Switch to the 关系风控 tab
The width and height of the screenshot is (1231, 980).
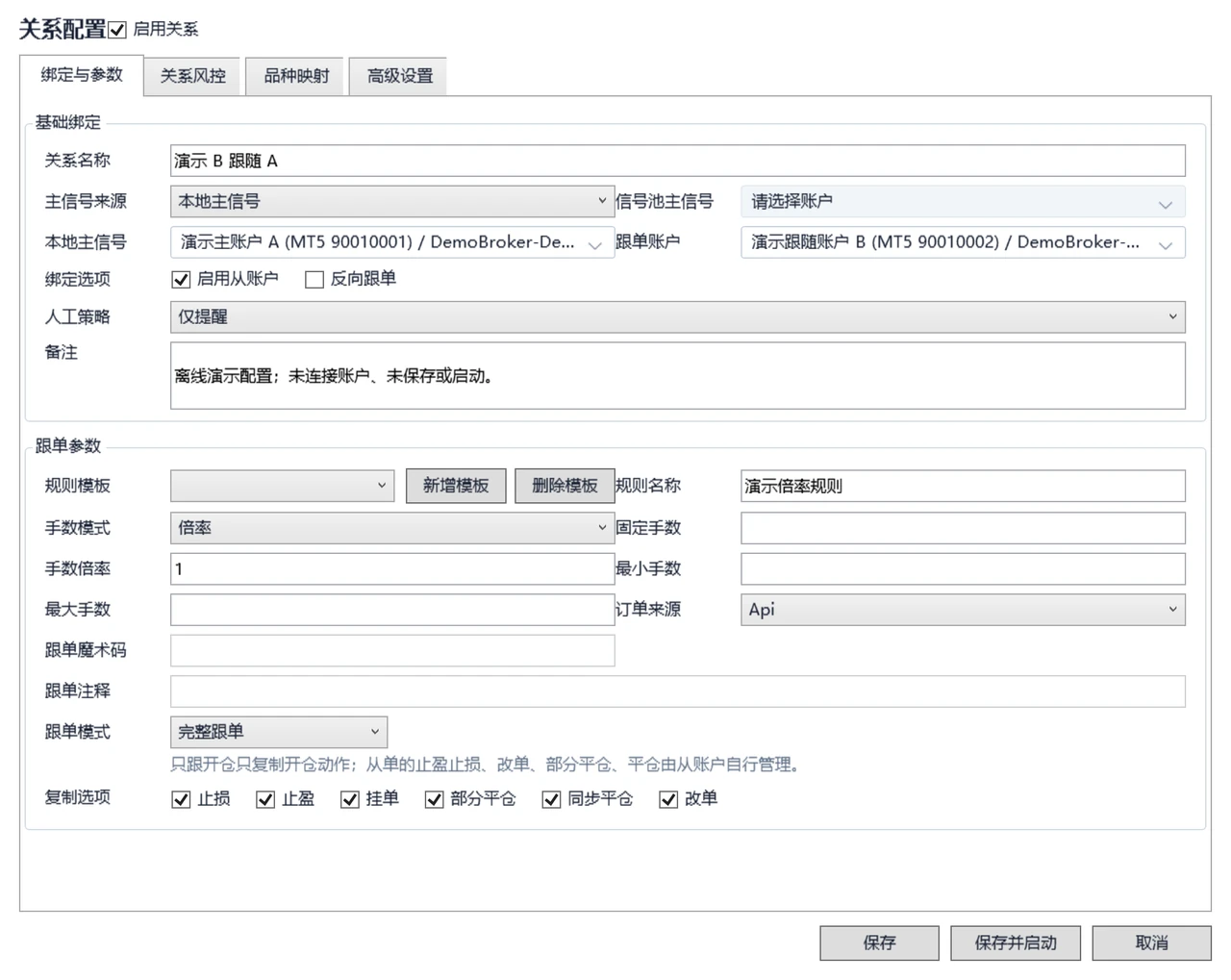193,76
